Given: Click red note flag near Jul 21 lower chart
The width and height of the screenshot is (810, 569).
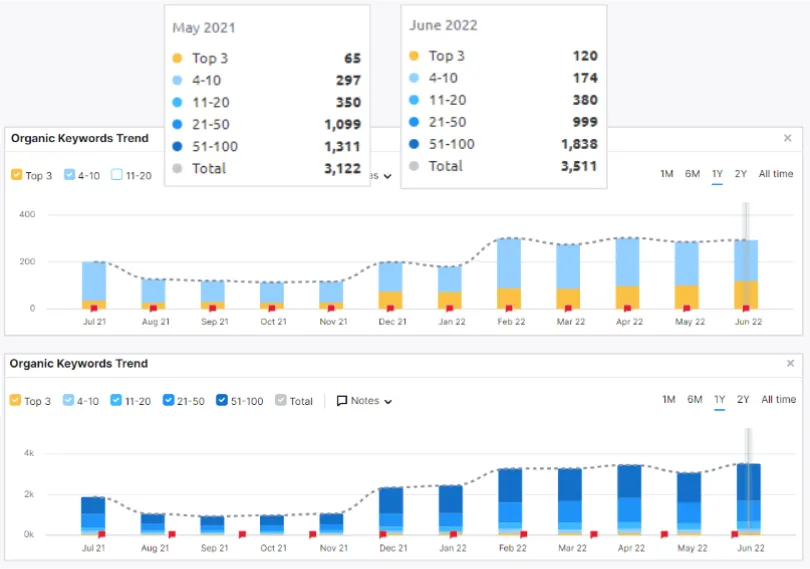Looking at the screenshot, I should [102, 534].
